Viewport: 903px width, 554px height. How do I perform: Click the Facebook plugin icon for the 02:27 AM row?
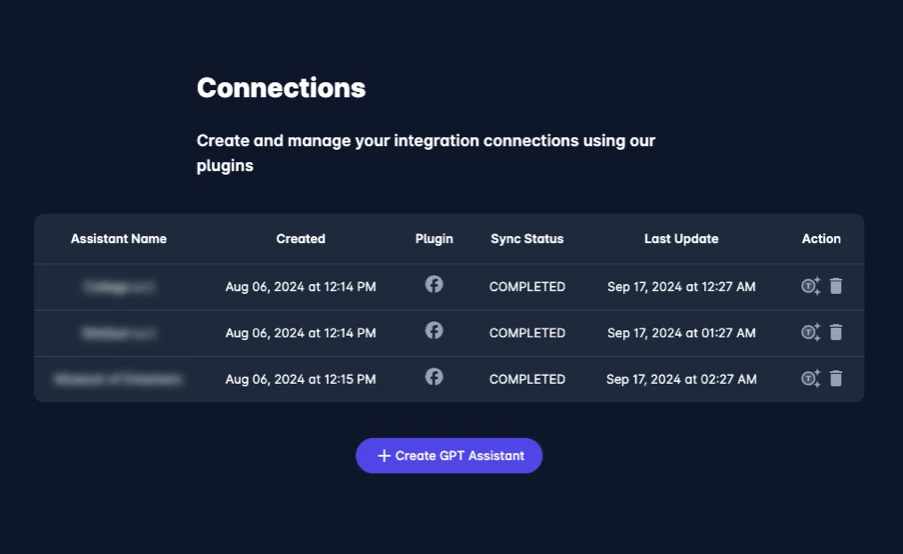point(434,376)
